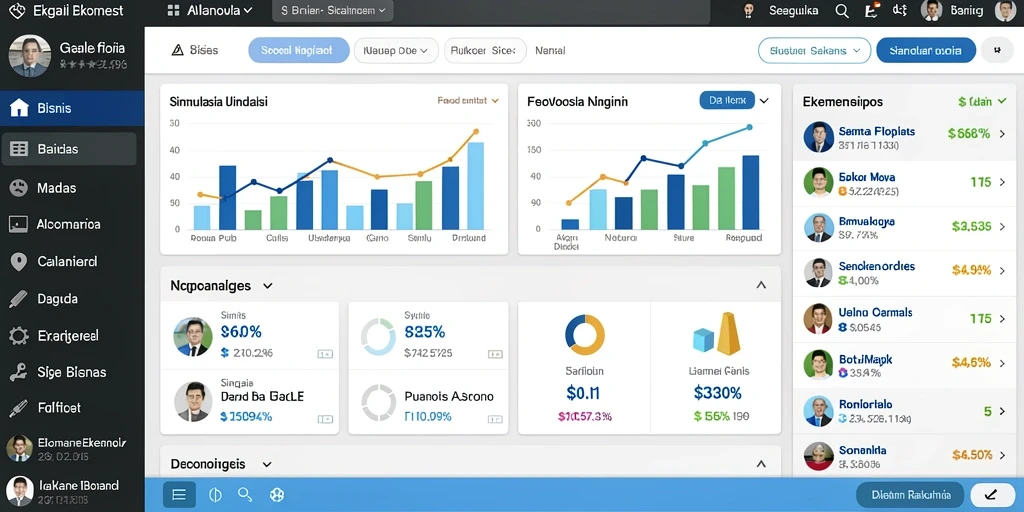Click the search magnifier icon in top bar
The width and height of the screenshot is (1024, 512).
[x=842, y=10]
